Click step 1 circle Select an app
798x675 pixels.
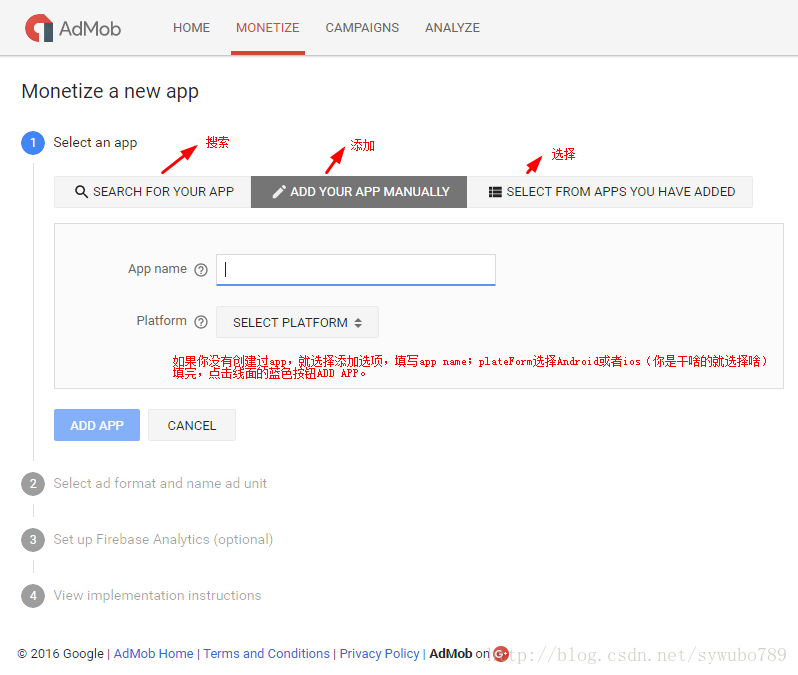pos(33,143)
